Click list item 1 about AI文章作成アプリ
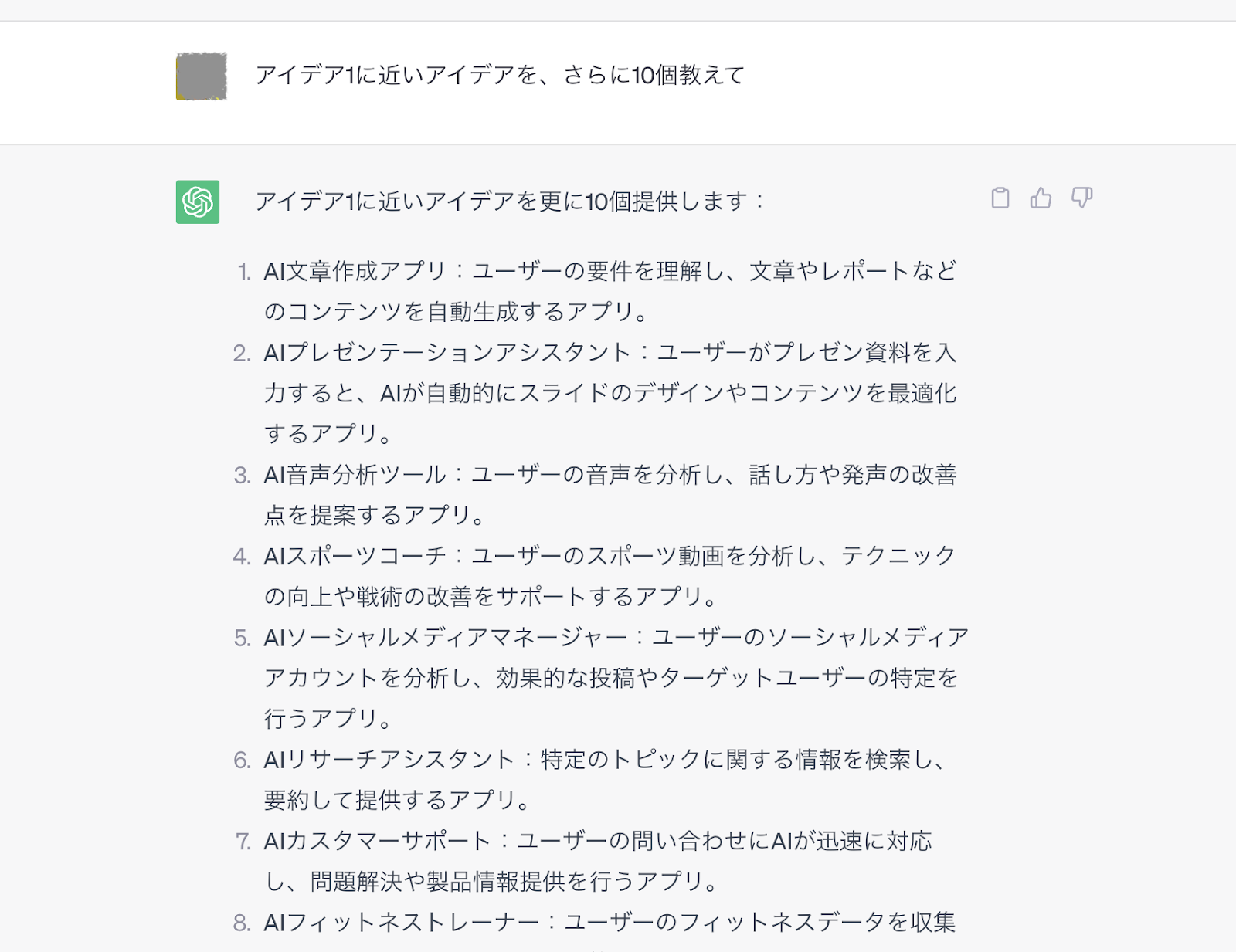 click(610, 290)
